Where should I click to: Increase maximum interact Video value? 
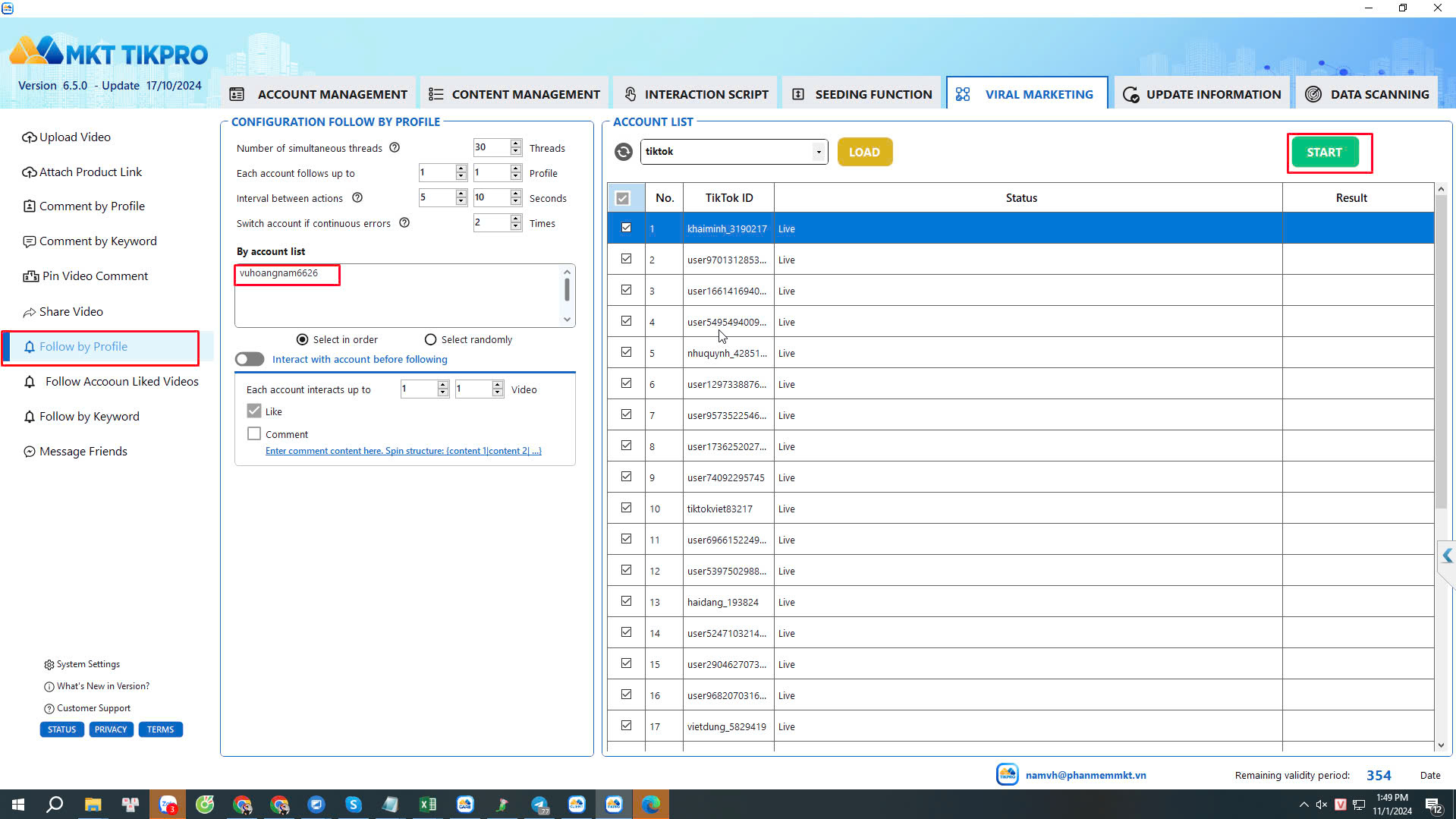(x=498, y=385)
